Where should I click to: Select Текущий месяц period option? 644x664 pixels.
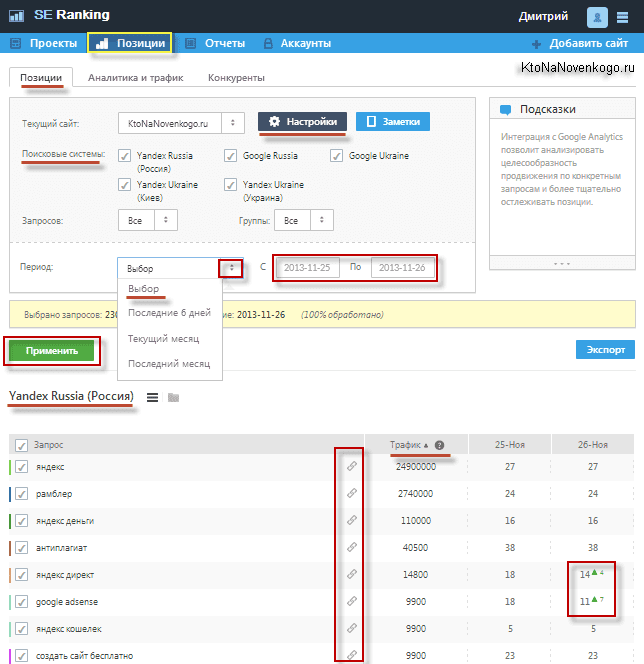(163, 339)
